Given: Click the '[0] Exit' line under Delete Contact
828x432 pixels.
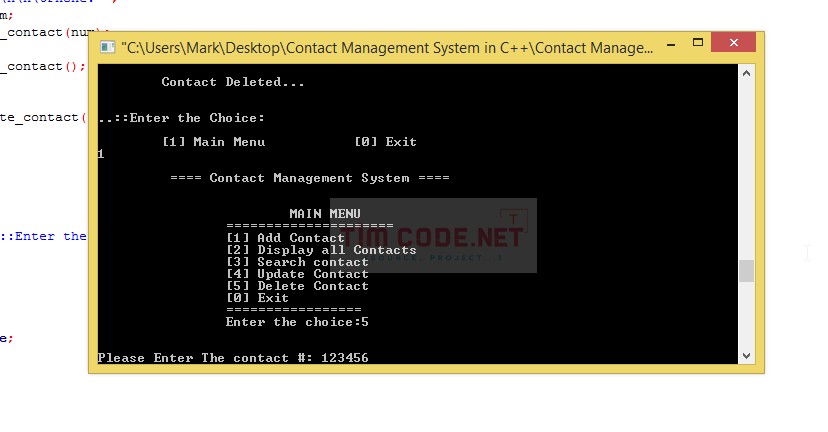Looking at the screenshot, I should click(x=257, y=298).
